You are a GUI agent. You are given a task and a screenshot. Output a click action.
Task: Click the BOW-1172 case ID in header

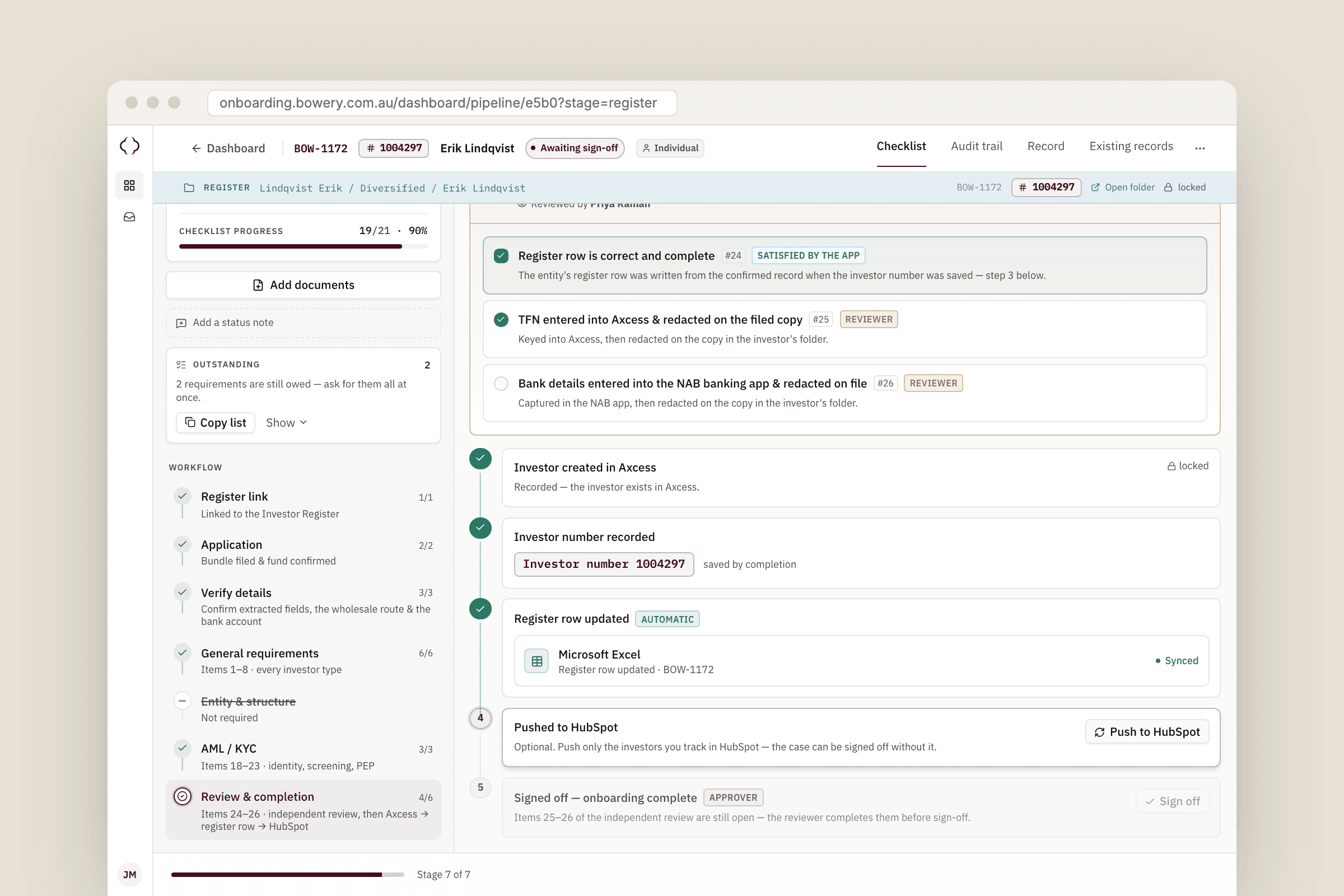[320, 148]
